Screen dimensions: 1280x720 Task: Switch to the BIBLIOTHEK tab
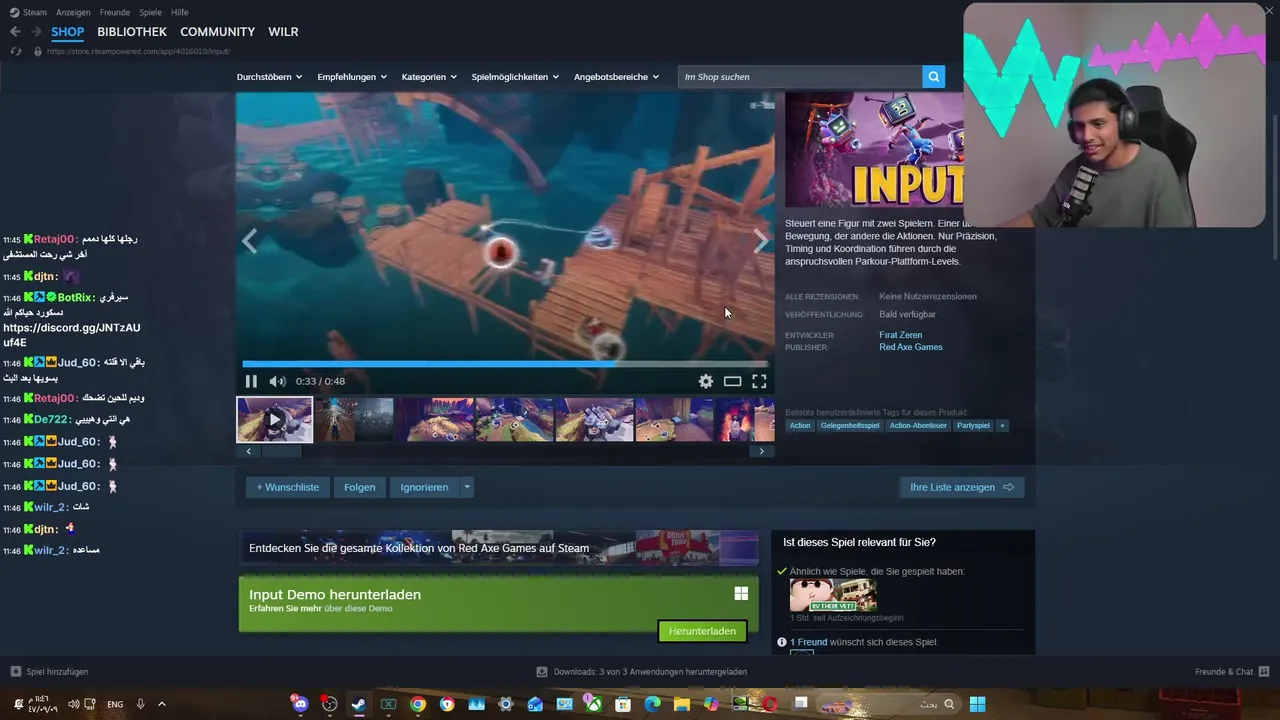(132, 32)
